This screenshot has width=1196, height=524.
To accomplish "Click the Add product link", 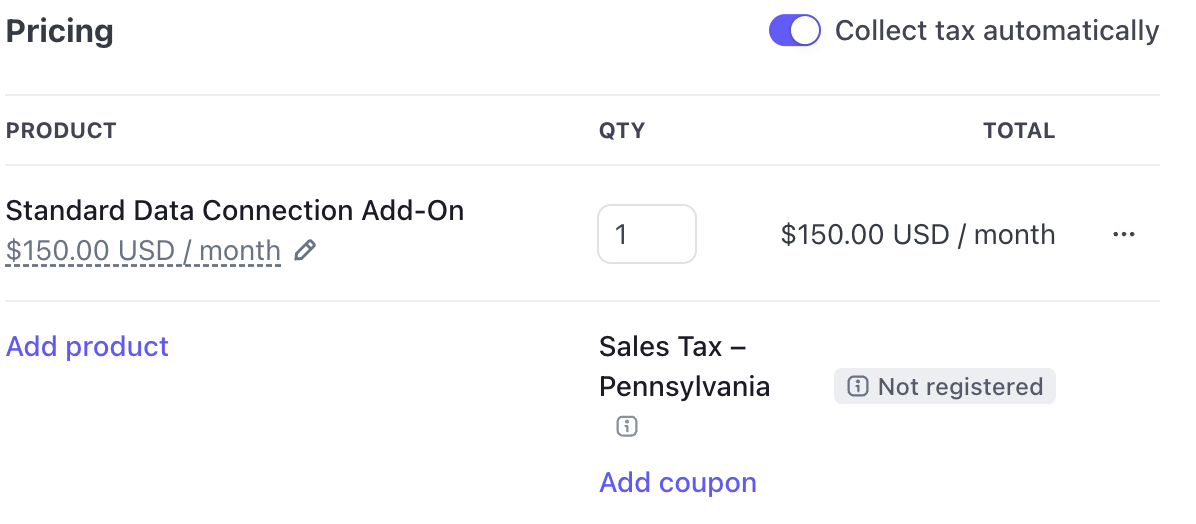I will pos(87,346).
